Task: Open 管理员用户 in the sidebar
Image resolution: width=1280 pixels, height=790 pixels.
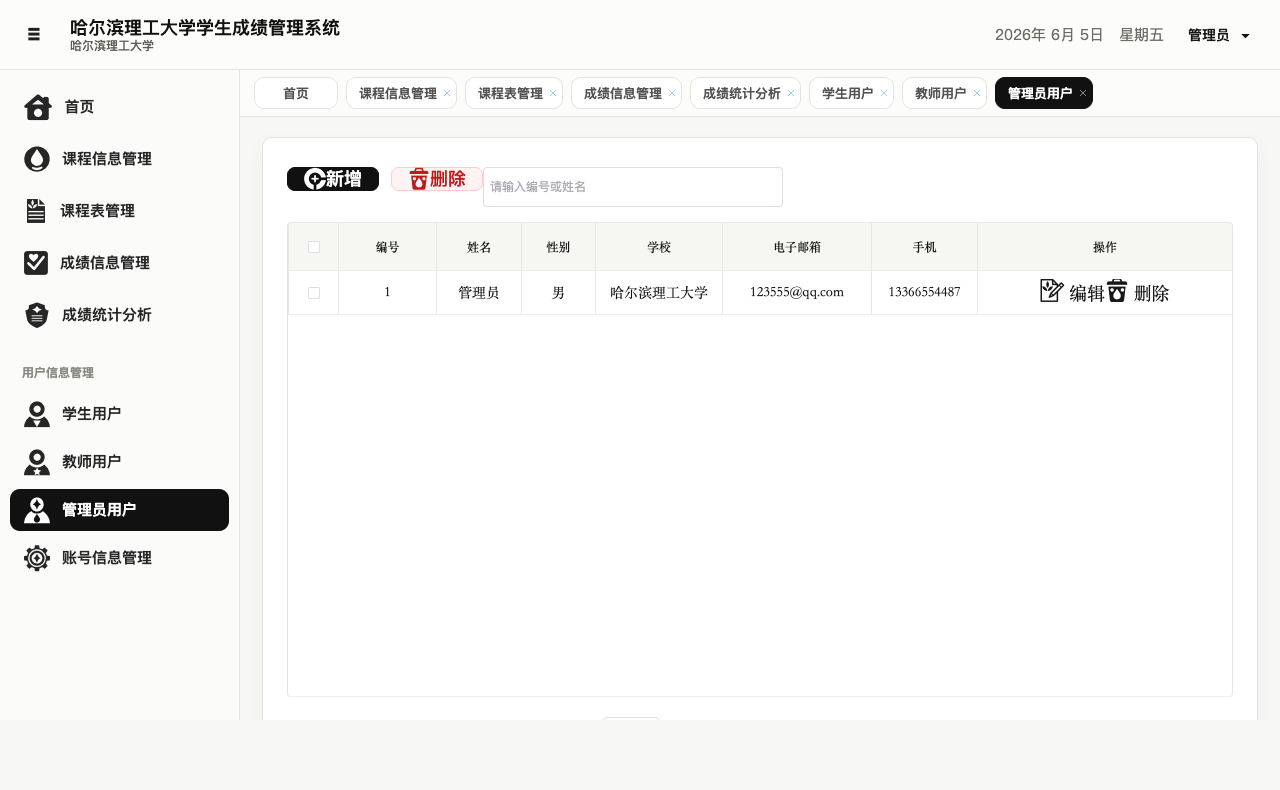Action: coord(119,510)
